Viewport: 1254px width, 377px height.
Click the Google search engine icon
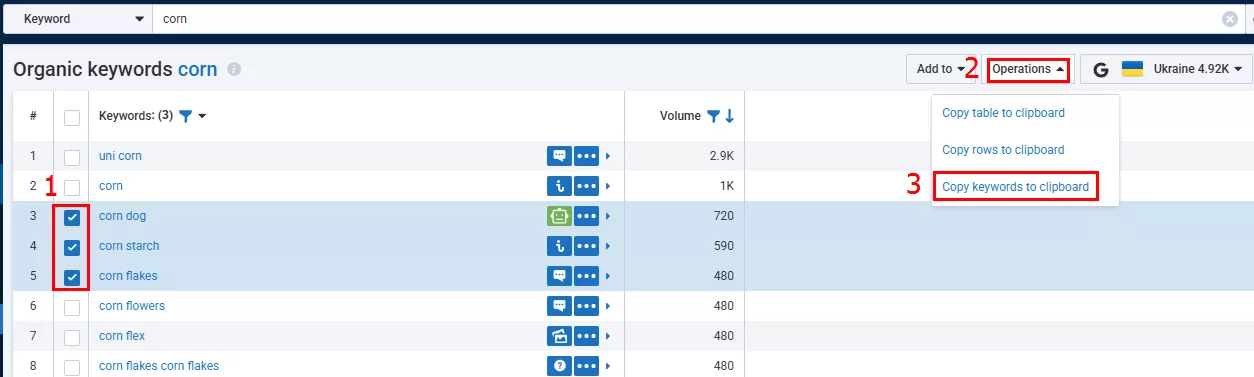tap(1101, 69)
